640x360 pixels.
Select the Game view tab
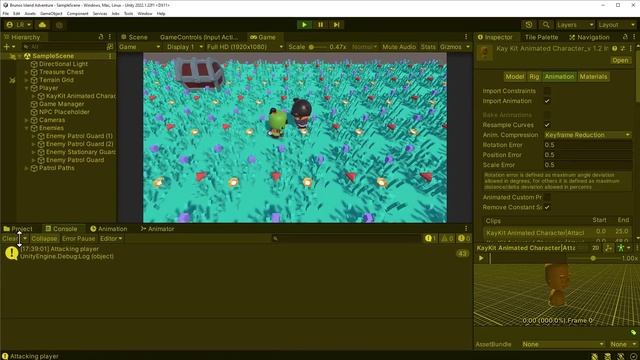point(263,37)
